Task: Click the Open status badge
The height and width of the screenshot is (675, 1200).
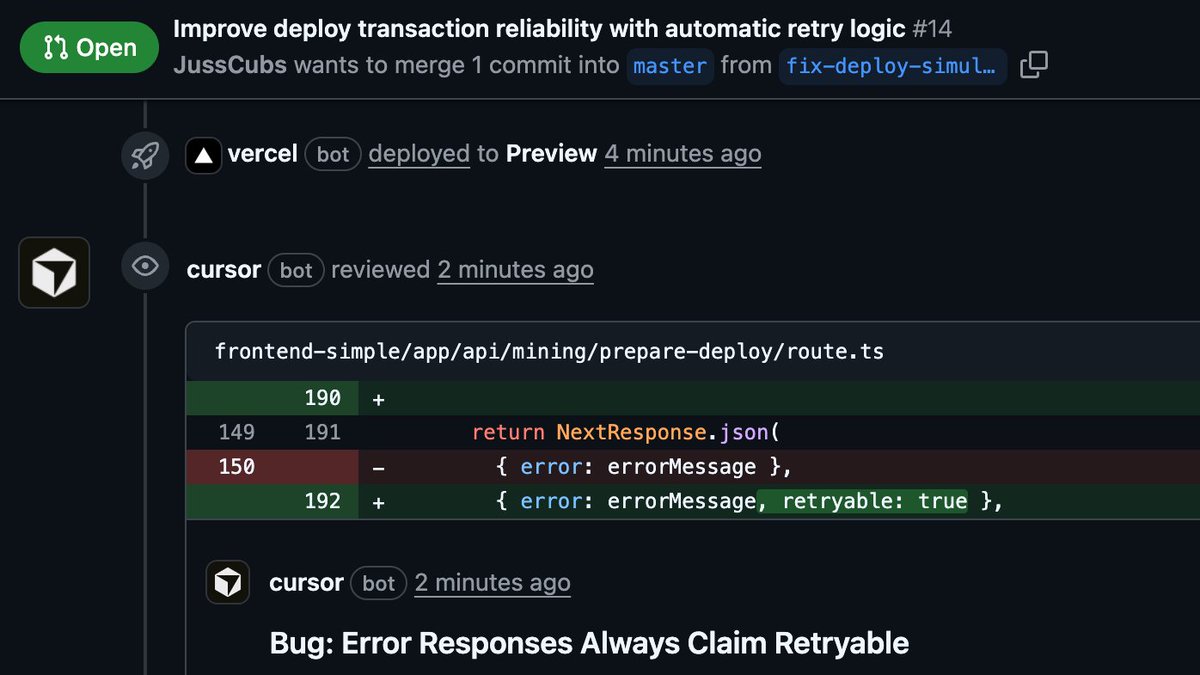Action: click(x=89, y=47)
